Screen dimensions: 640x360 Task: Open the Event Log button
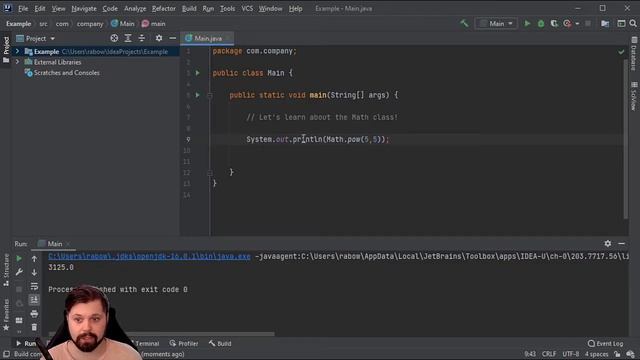(606, 344)
